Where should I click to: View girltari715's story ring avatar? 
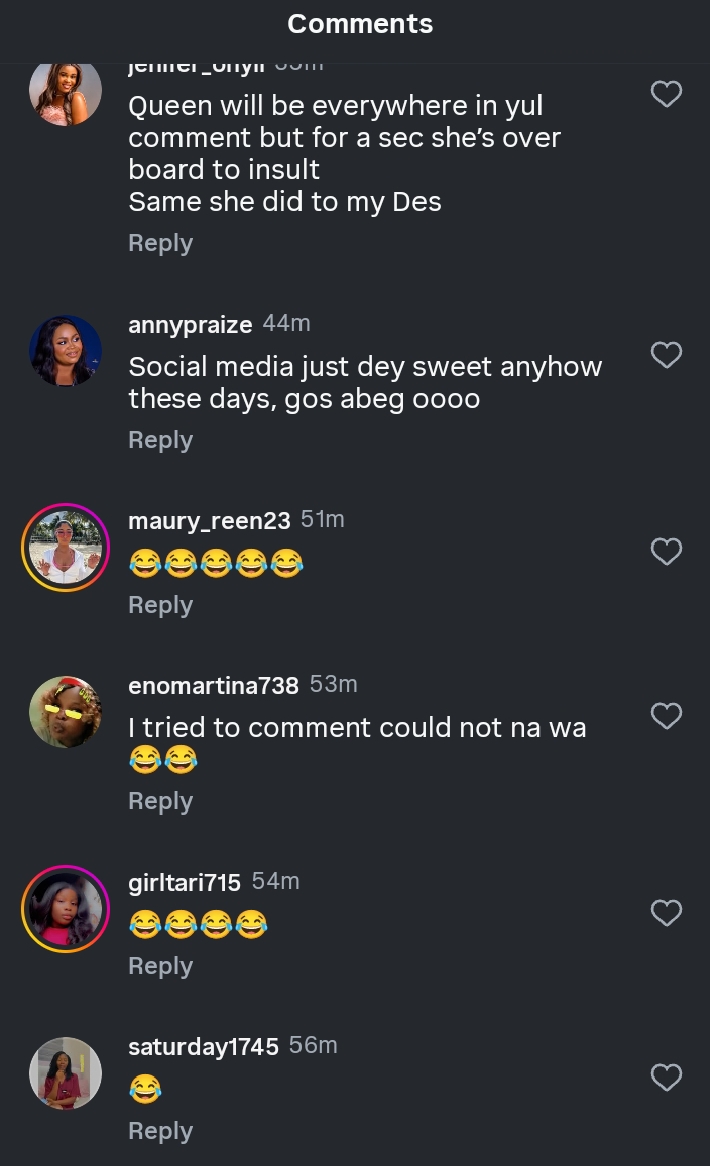[66, 909]
